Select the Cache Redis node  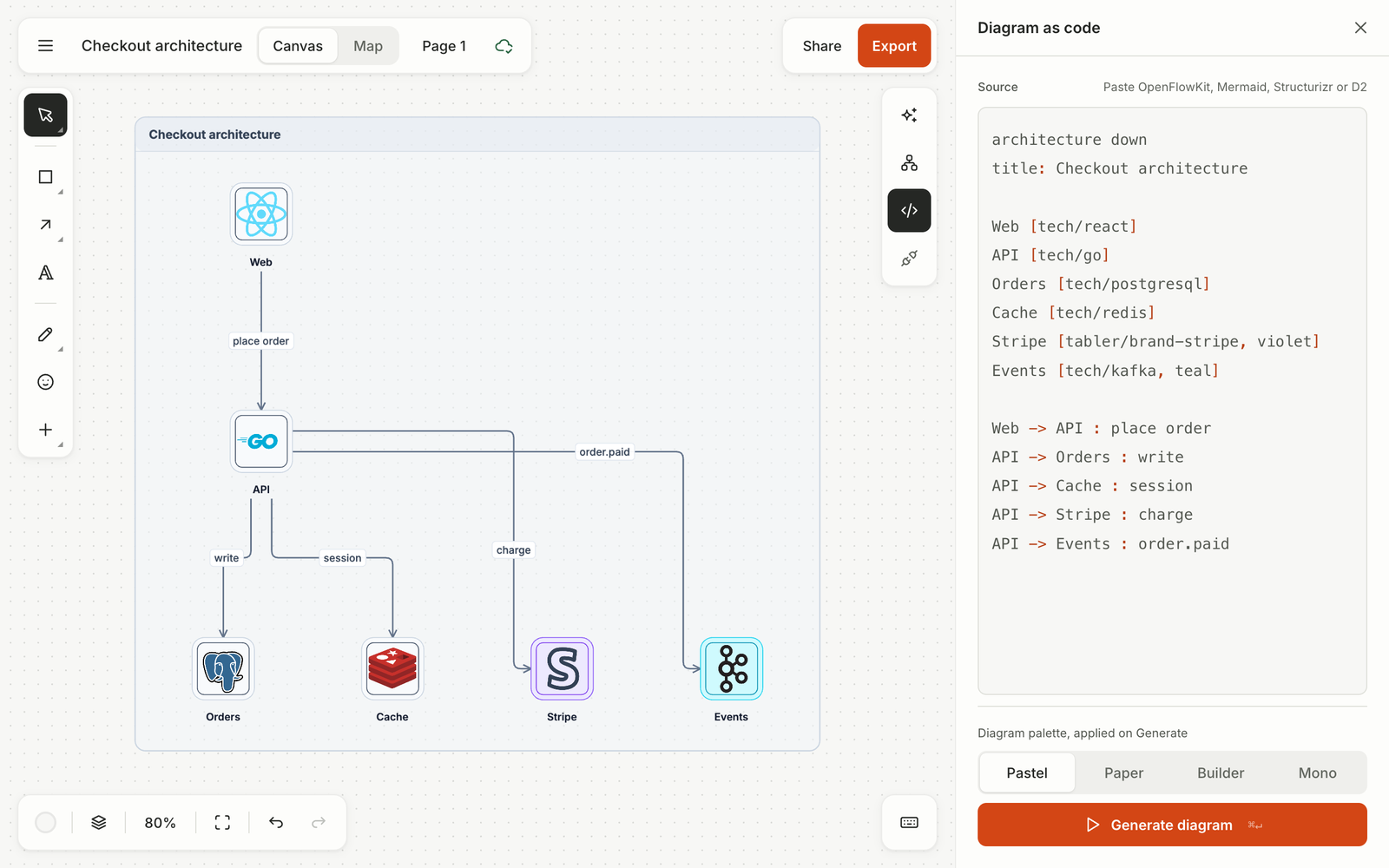(x=392, y=668)
